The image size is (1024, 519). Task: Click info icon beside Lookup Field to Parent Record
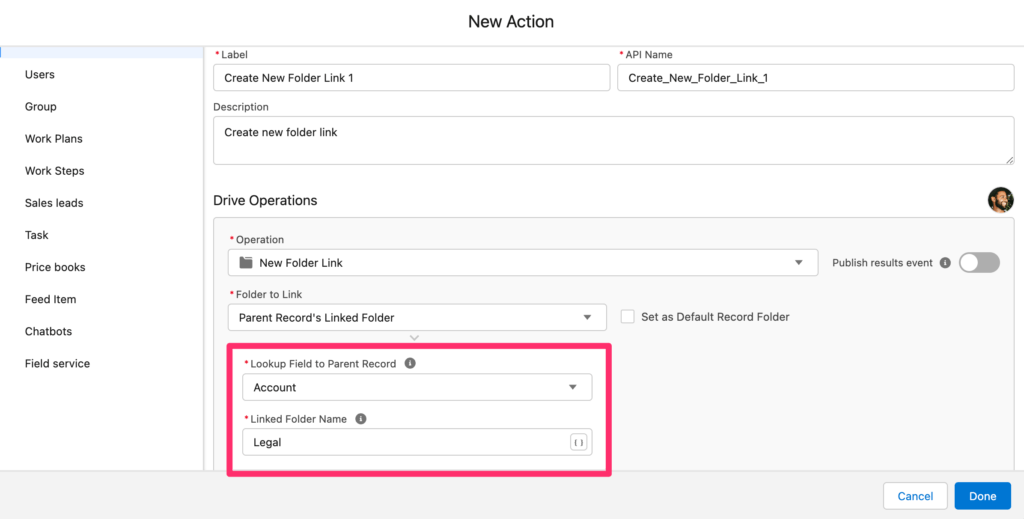point(410,364)
